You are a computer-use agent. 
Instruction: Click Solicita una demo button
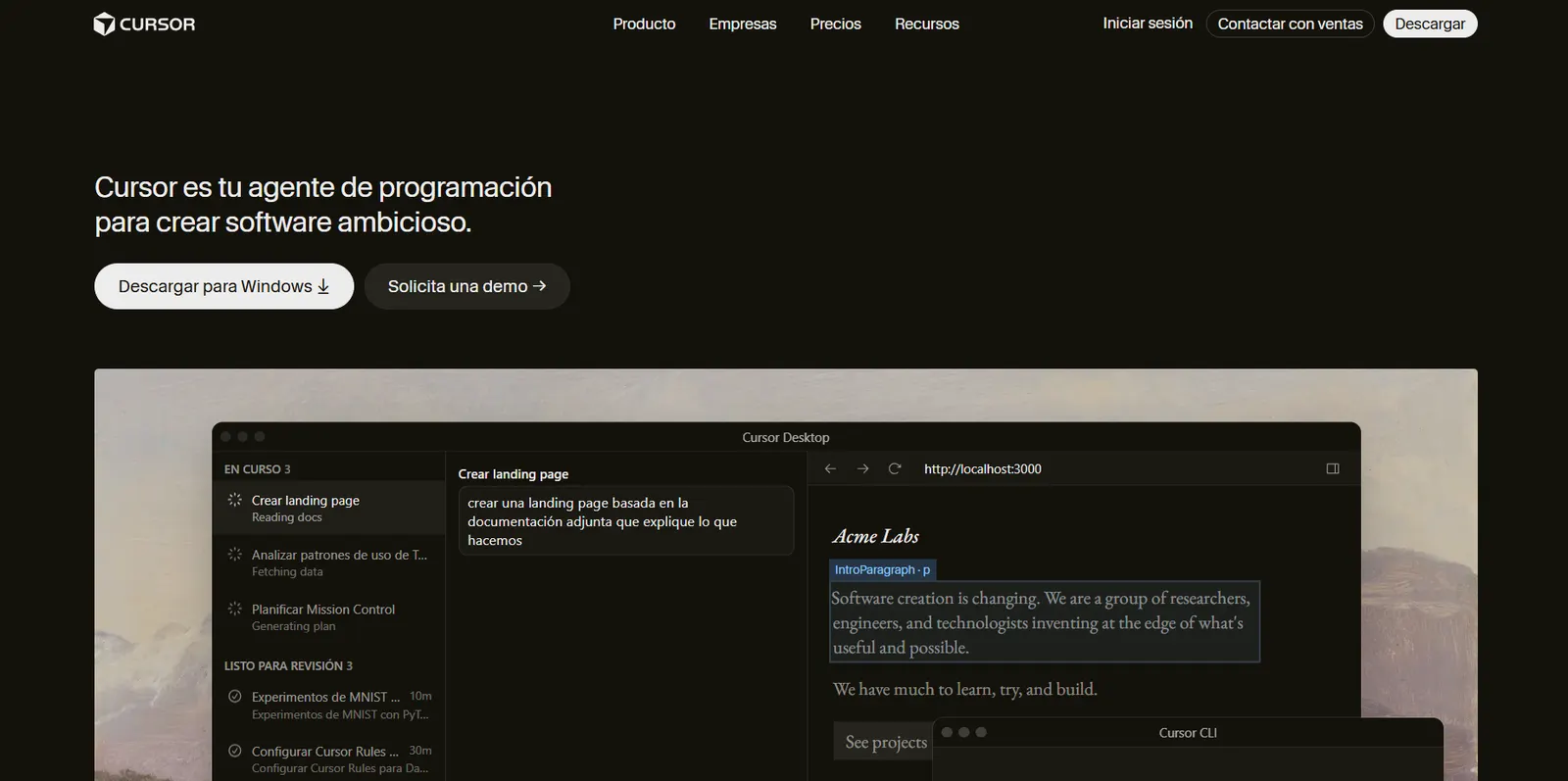click(466, 286)
